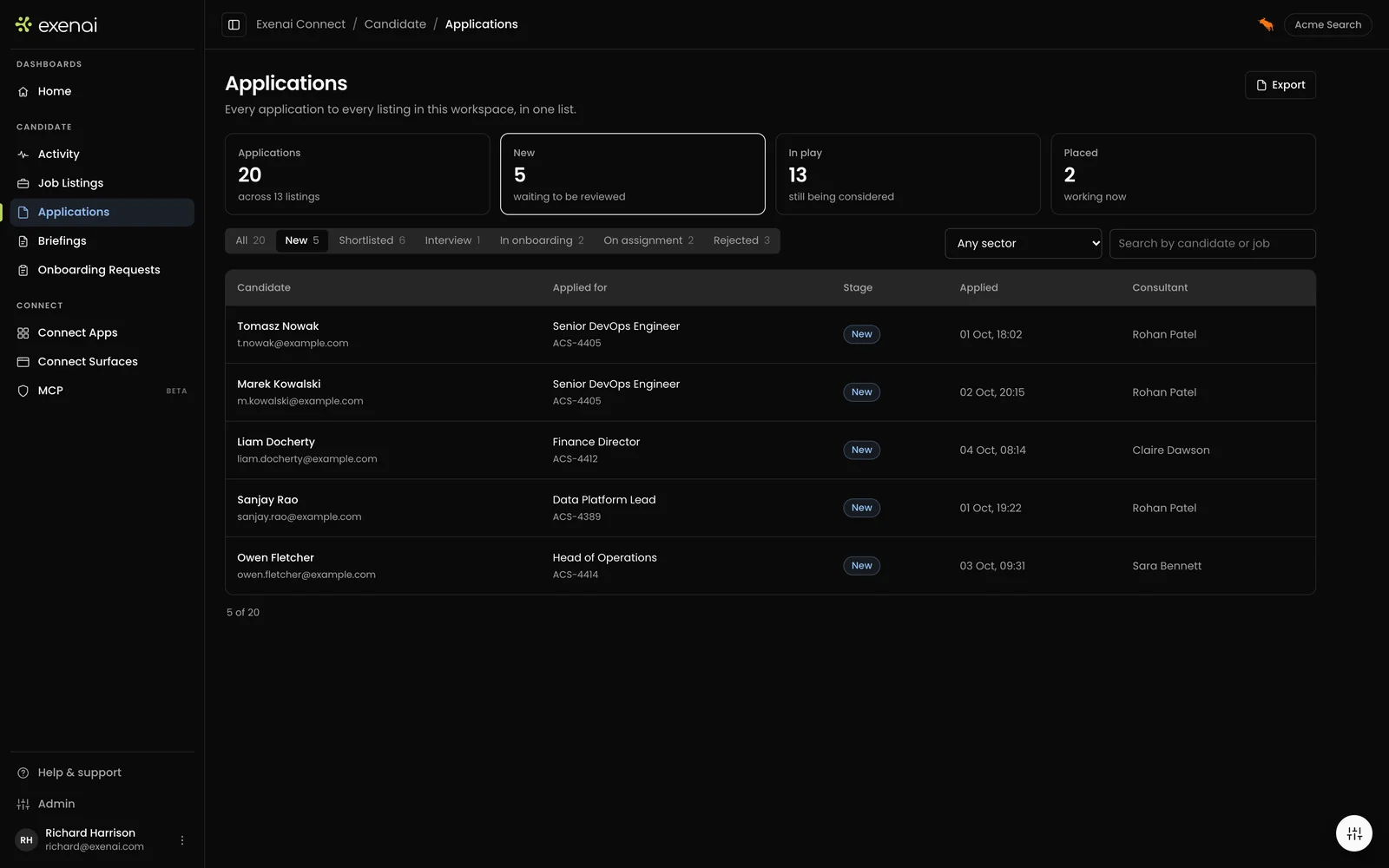
Task: Click the Exenai logo
Action: click(x=56, y=25)
